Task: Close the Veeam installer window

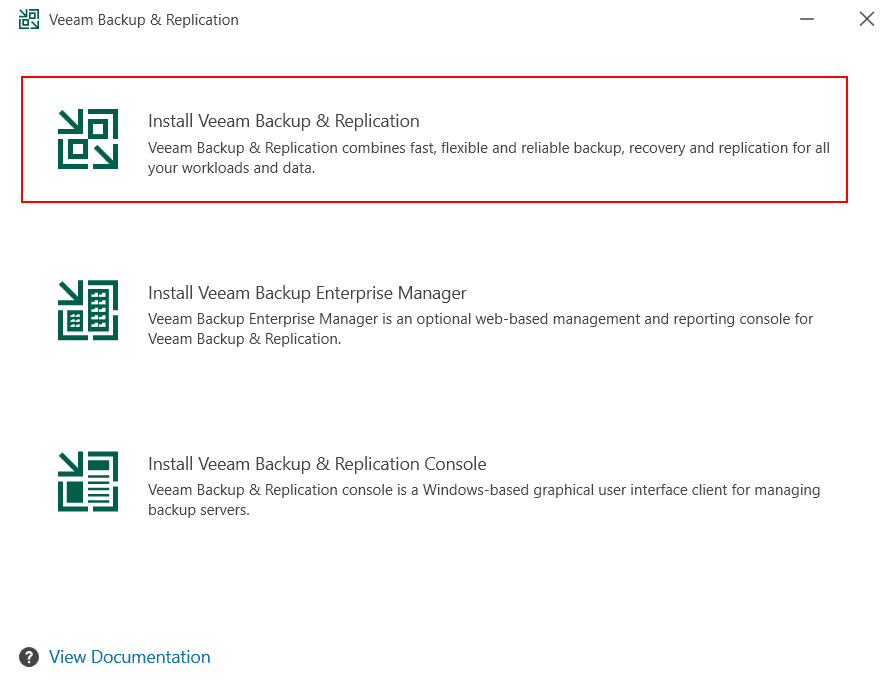Action: [x=867, y=19]
